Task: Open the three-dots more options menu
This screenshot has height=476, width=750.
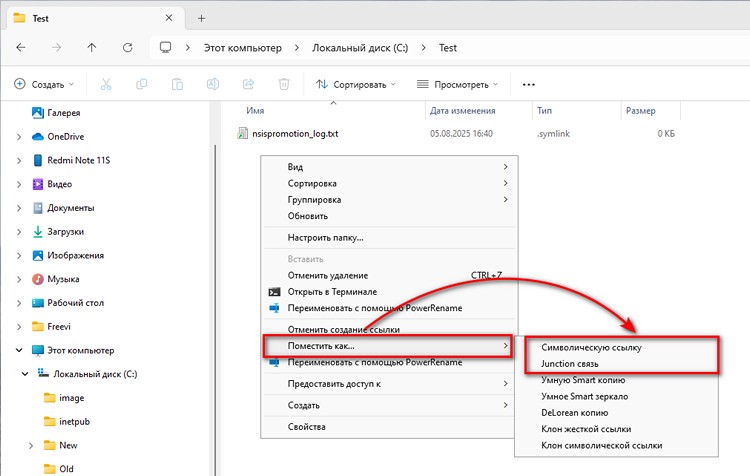Action: (529, 85)
